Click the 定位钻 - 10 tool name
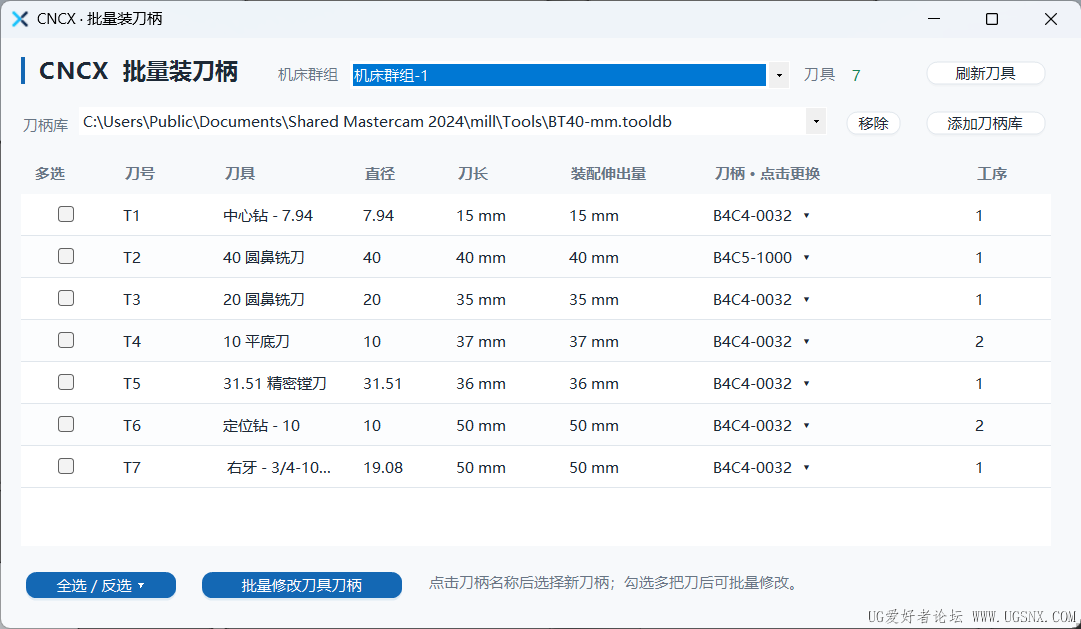 coord(261,426)
